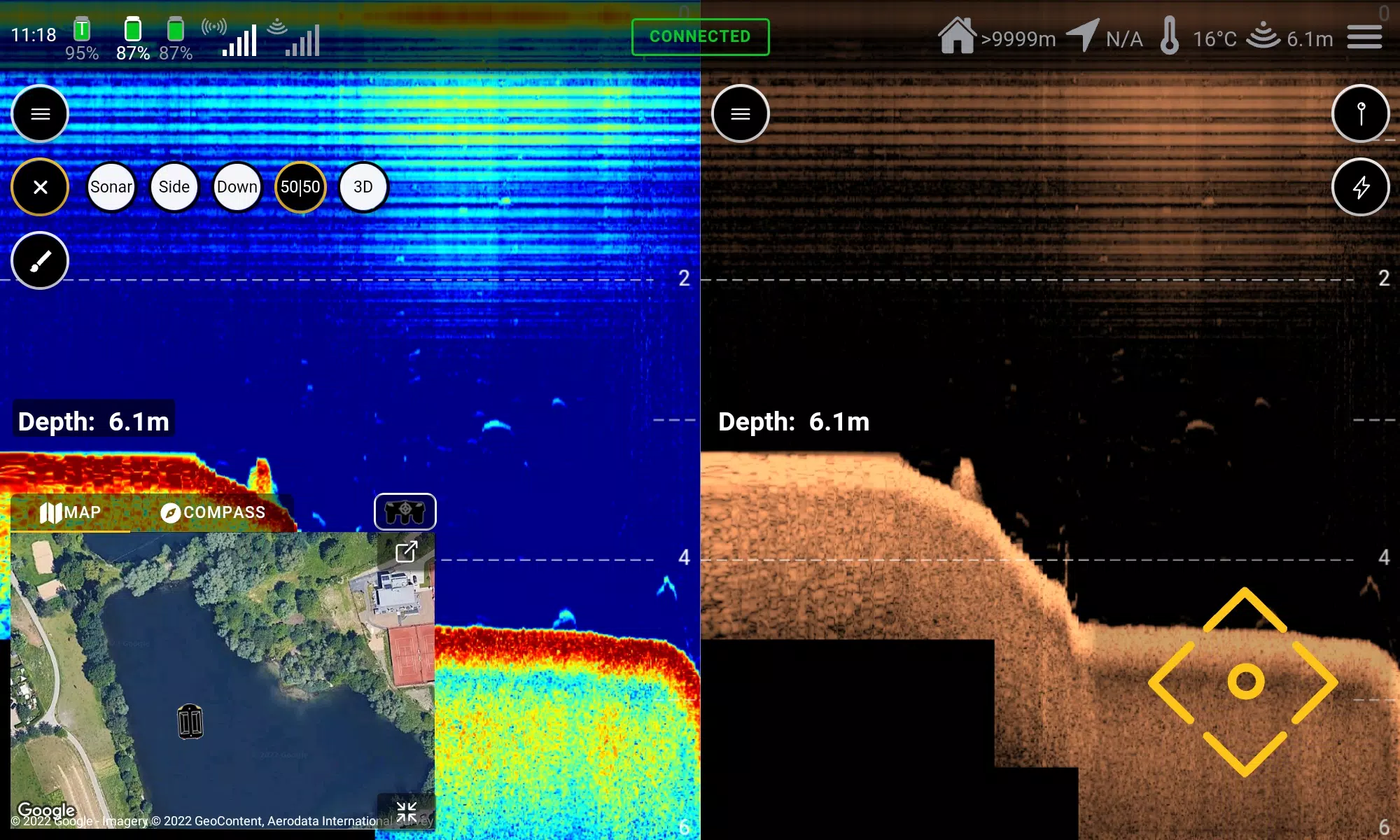Enable binoculars/visibility tool
This screenshot has width=1400, height=840.
(x=404, y=512)
